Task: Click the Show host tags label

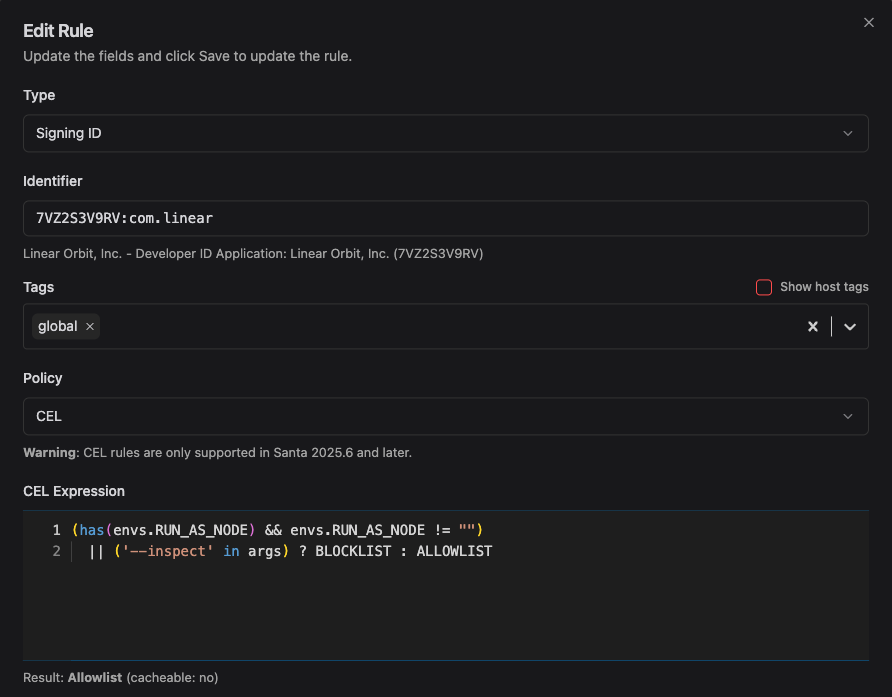Action: [x=824, y=287]
